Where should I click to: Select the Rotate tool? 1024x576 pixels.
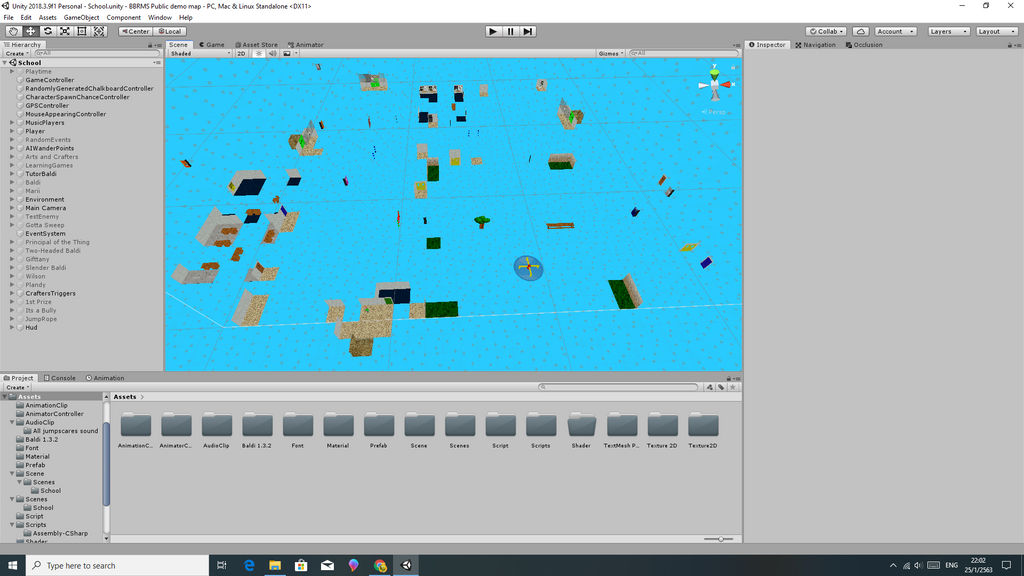48,31
